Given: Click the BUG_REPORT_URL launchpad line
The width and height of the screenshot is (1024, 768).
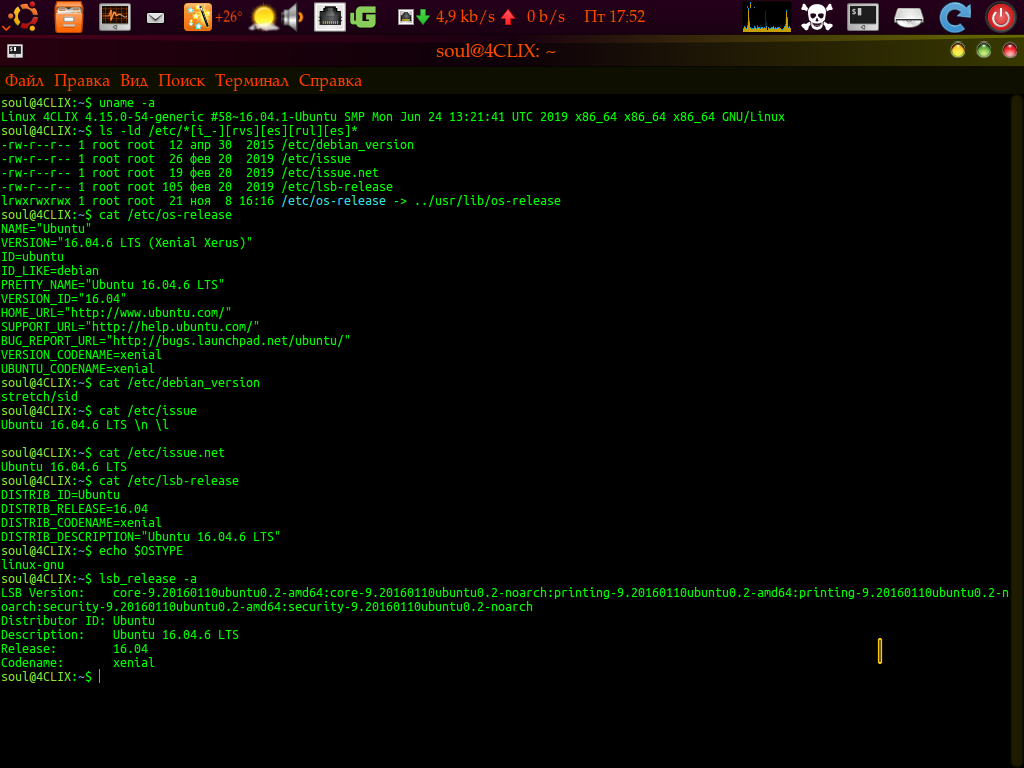Looking at the screenshot, I should click(176, 341).
